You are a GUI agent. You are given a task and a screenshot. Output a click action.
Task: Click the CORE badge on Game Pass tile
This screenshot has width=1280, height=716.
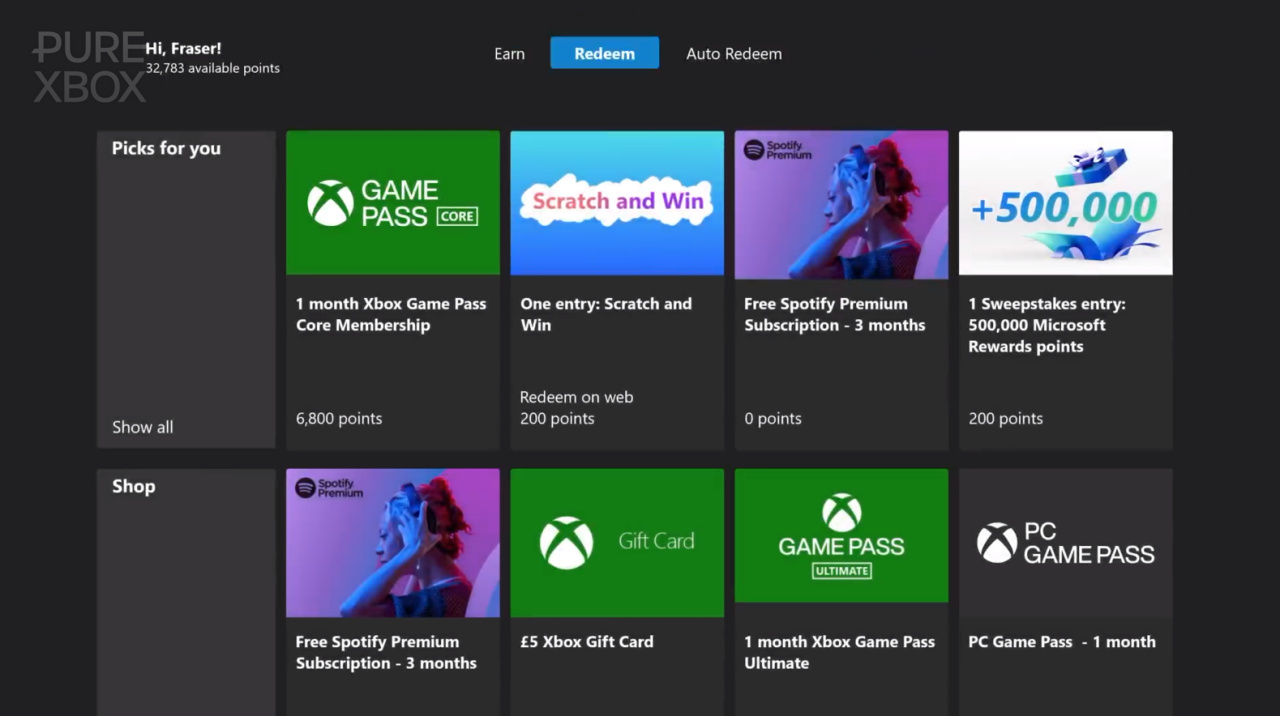coord(457,216)
